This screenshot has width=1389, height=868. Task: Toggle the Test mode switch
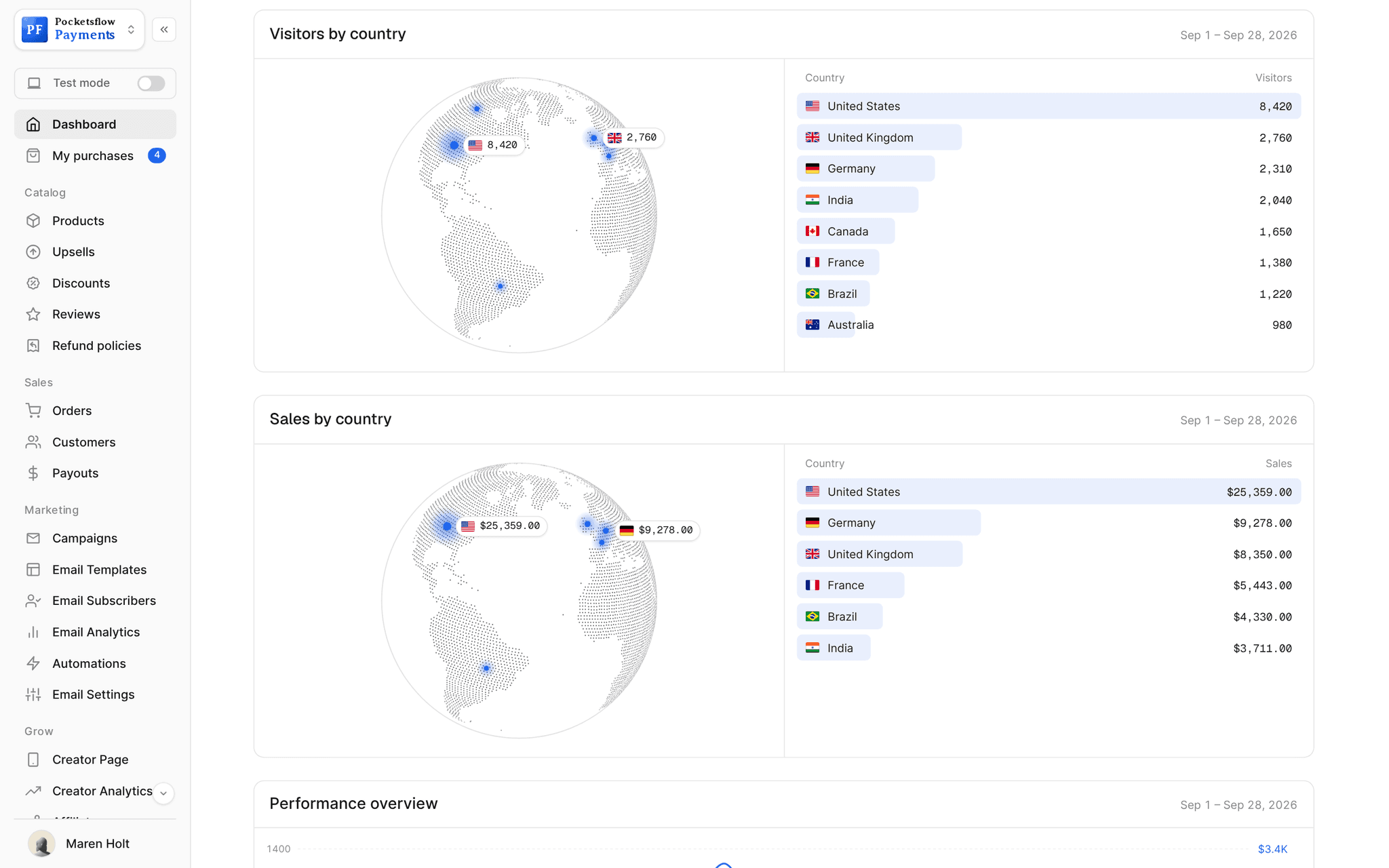(151, 83)
